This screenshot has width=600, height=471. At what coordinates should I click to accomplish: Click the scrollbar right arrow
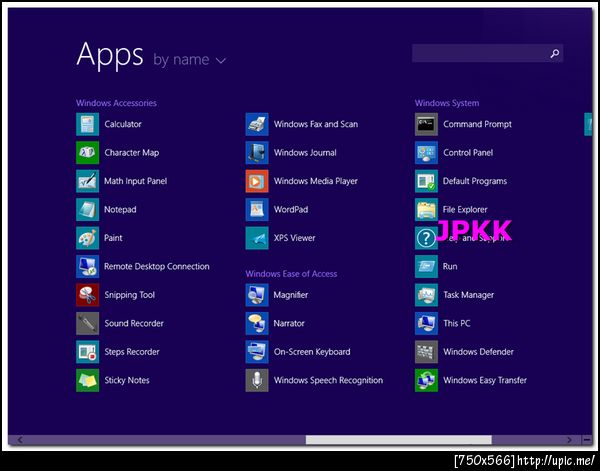(x=569, y=440)
